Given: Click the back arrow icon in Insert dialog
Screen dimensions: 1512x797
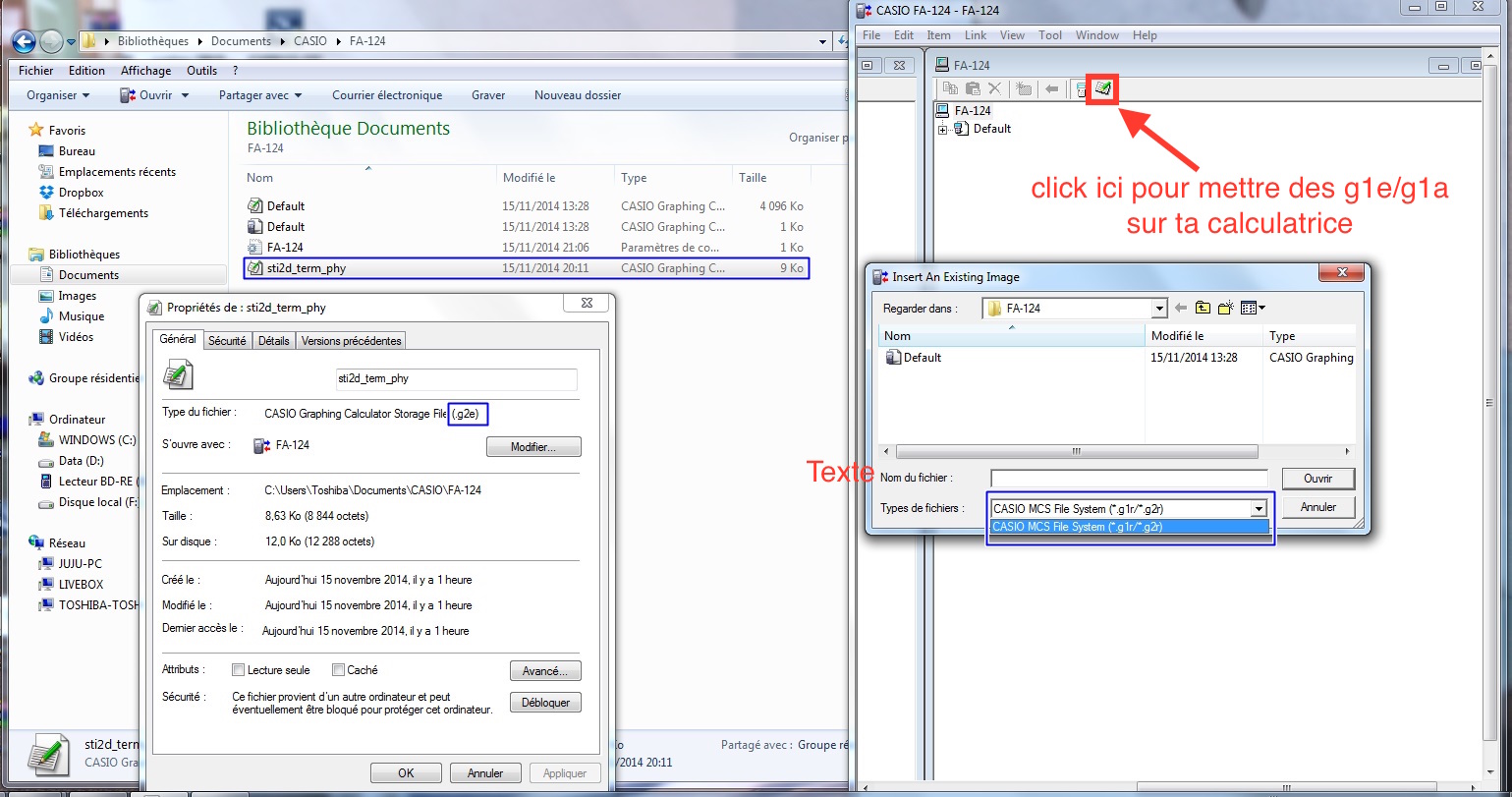Looking at the screenshot, I should 1181,308.
